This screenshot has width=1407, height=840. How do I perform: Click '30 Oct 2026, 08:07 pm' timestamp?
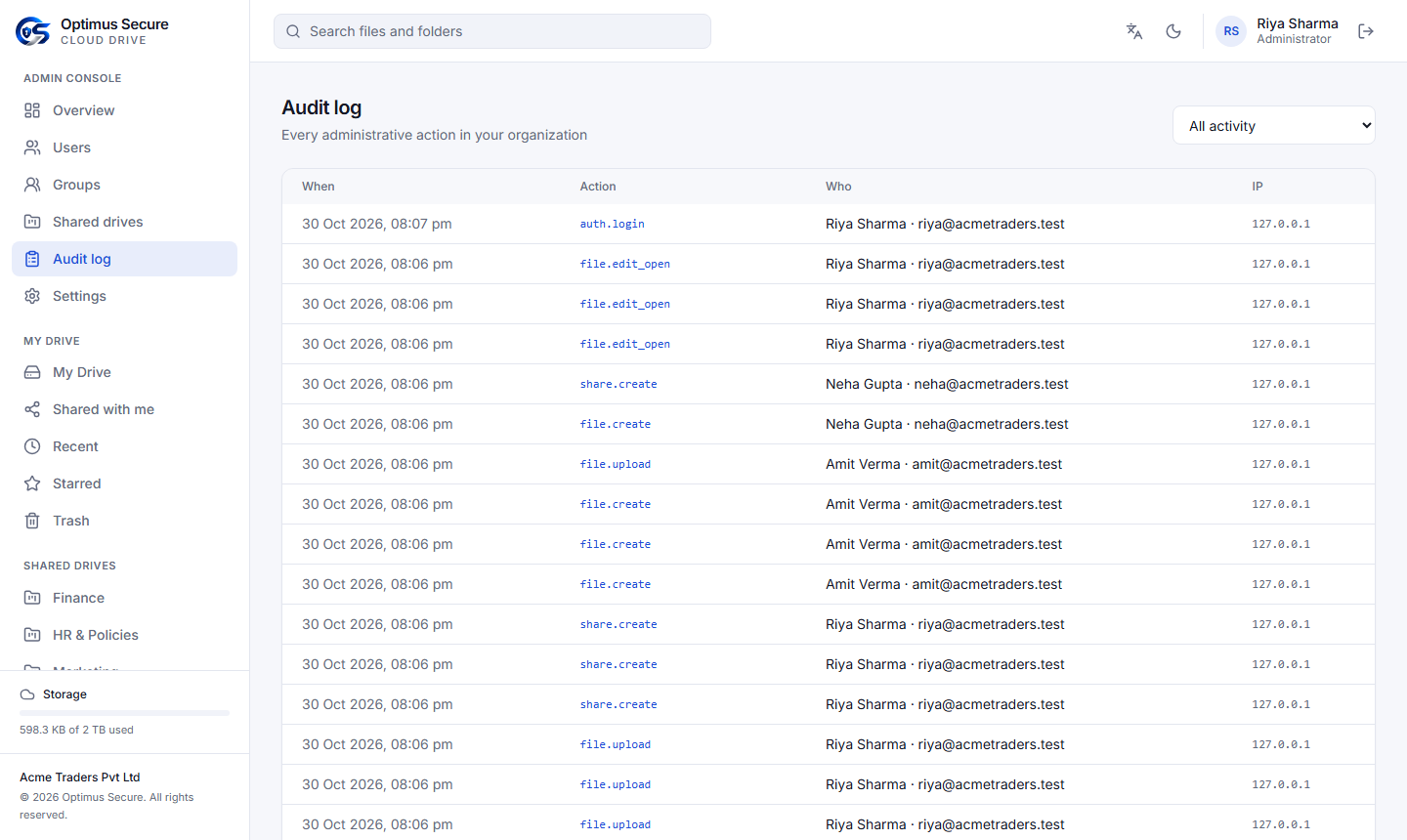point(377,224)
